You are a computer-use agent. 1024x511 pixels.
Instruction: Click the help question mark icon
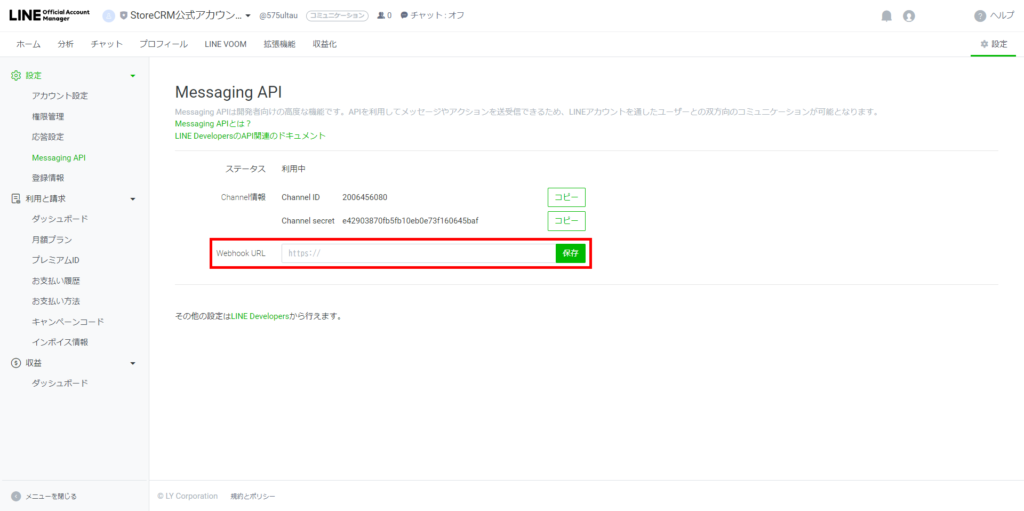980,16
